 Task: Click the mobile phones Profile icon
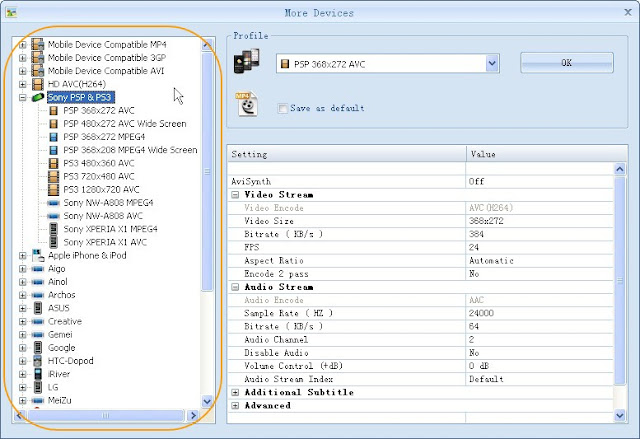247,62
